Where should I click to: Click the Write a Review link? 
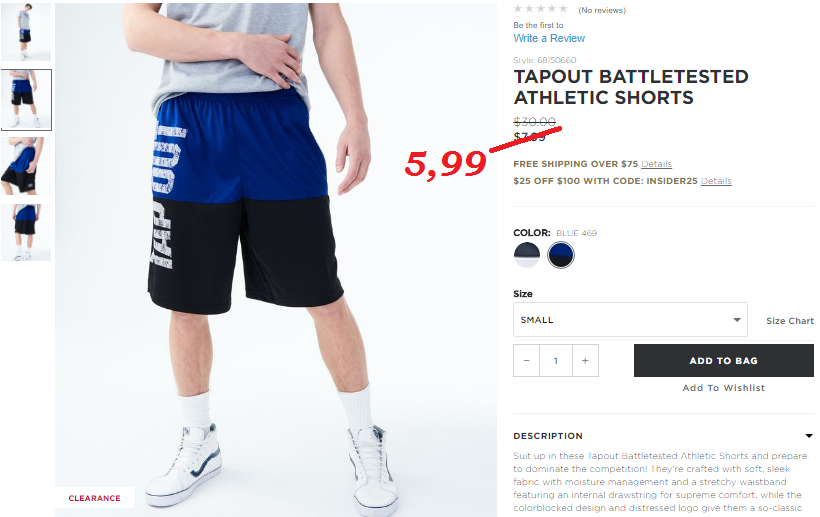[549, 38]
